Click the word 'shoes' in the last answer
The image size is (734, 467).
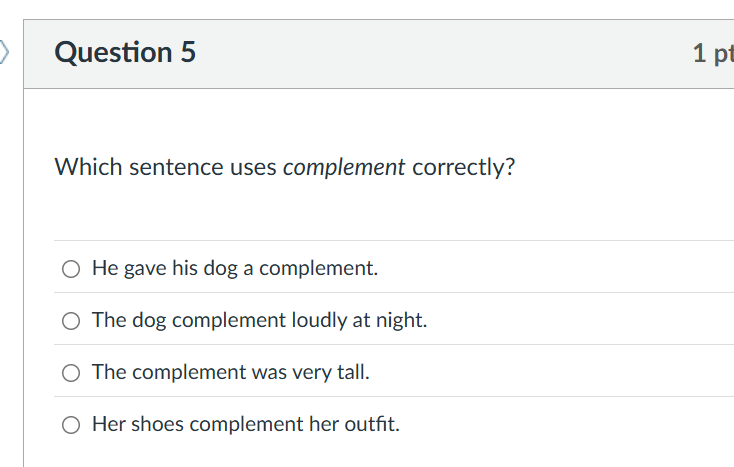coord(157,425)
